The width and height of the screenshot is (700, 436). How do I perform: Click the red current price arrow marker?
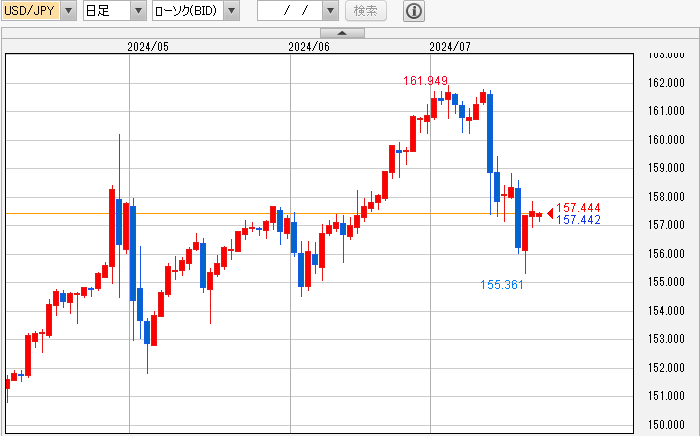pos(550,214)
